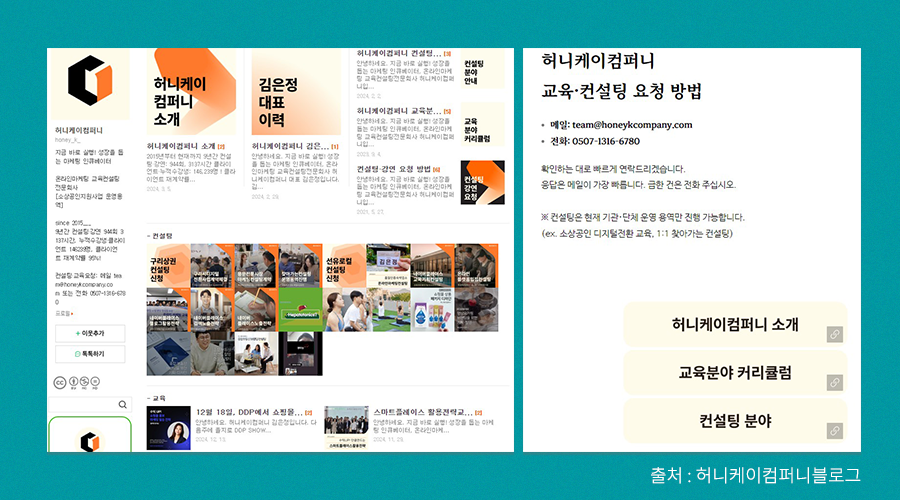Open the 허니케이컴퍼니 소개 banner button

734,325
